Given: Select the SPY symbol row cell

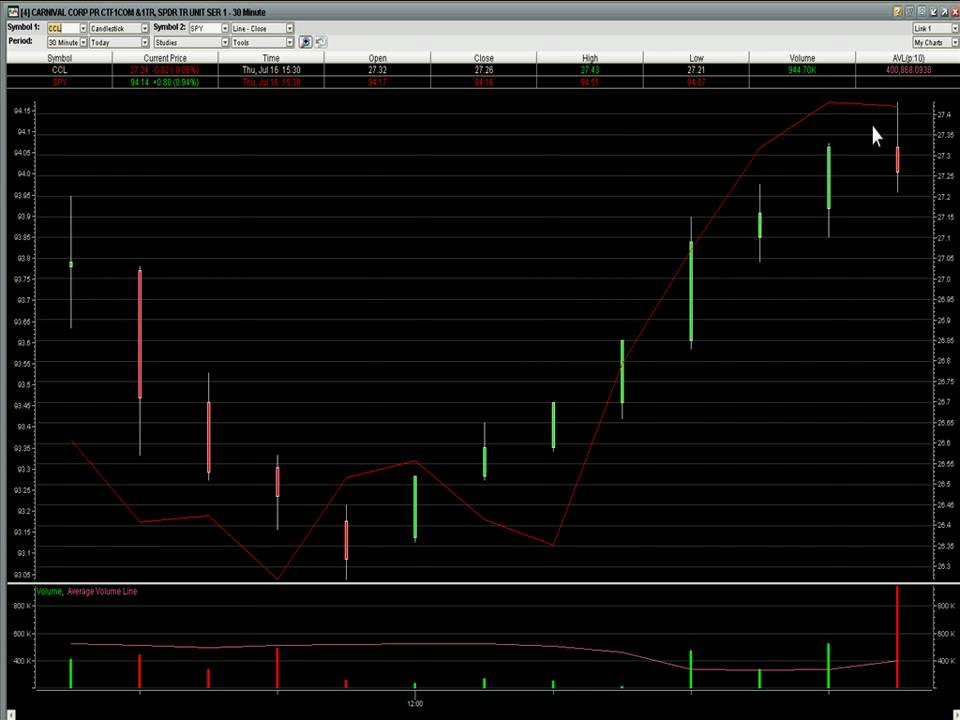Looking at the screenshot, I should click(59, 82).
